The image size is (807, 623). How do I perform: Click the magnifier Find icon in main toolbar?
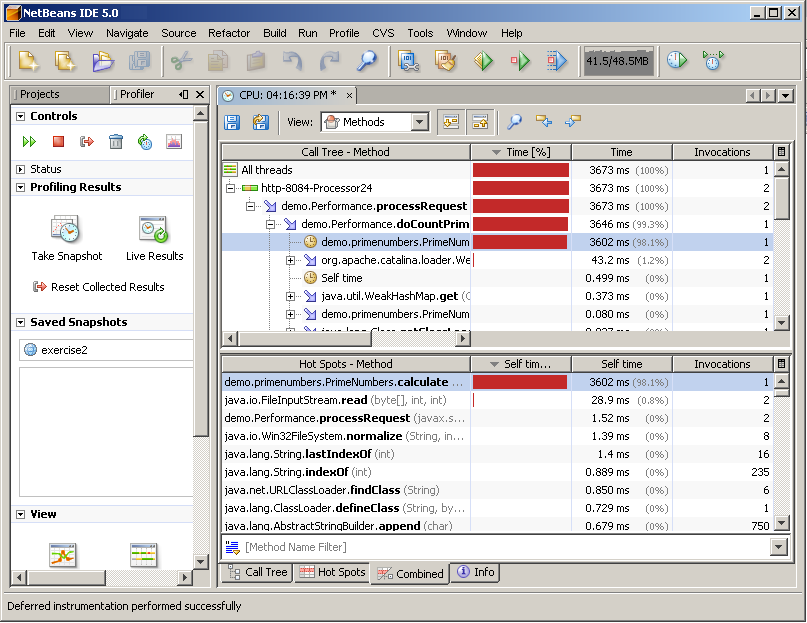coord(366,61)
